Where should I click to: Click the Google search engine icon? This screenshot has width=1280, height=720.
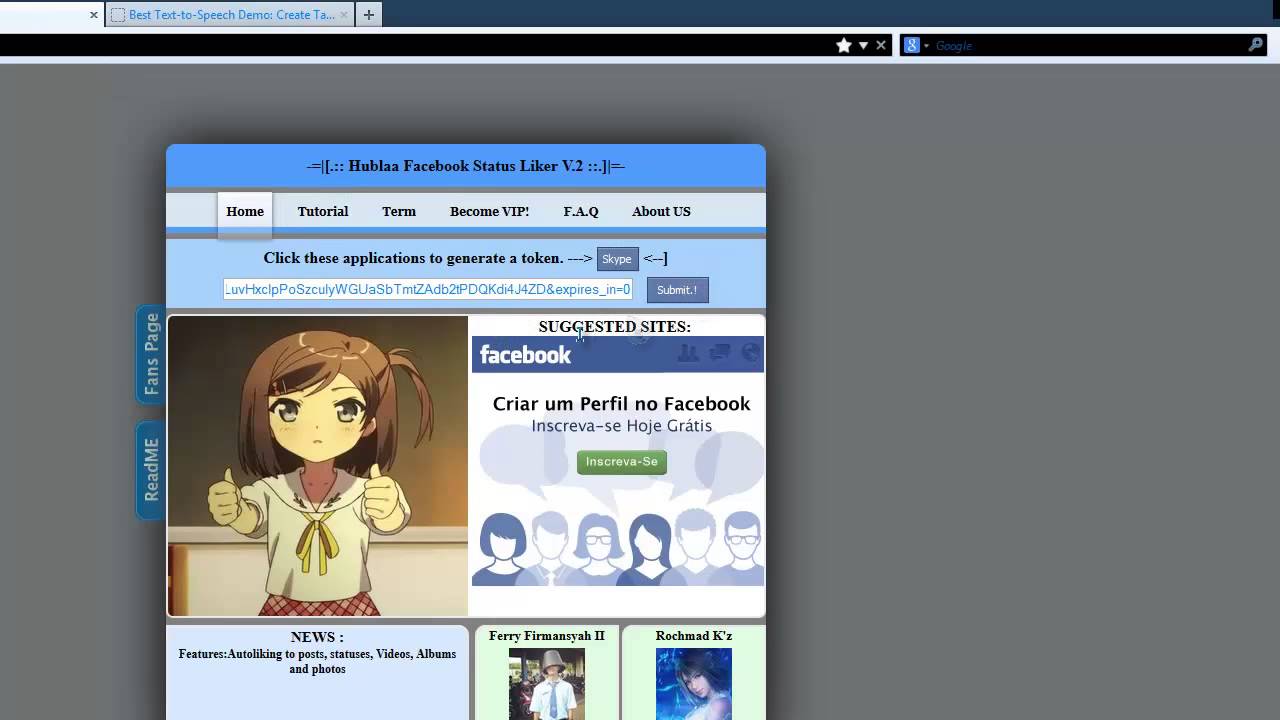(x=911, y=45)
